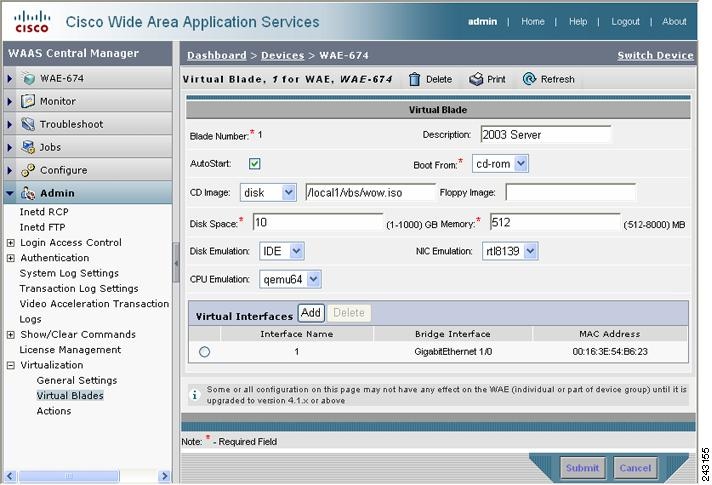Click the Logout link
This screenshot has height=485, width=712.
point(625,21)
